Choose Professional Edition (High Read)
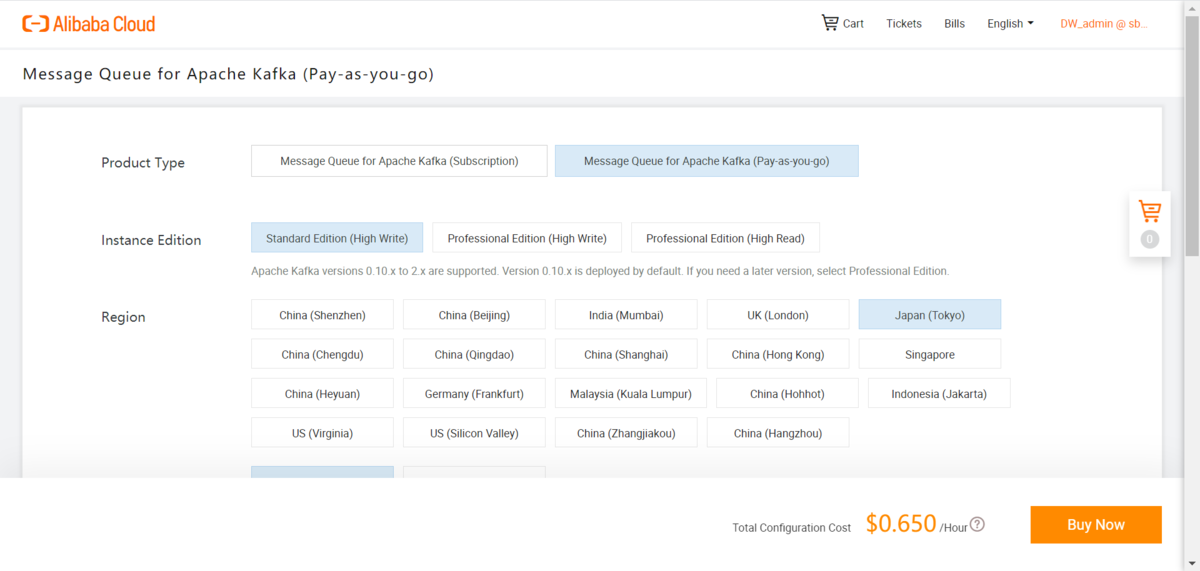This screenshot has width=1200, height=571. pos(725,238)
